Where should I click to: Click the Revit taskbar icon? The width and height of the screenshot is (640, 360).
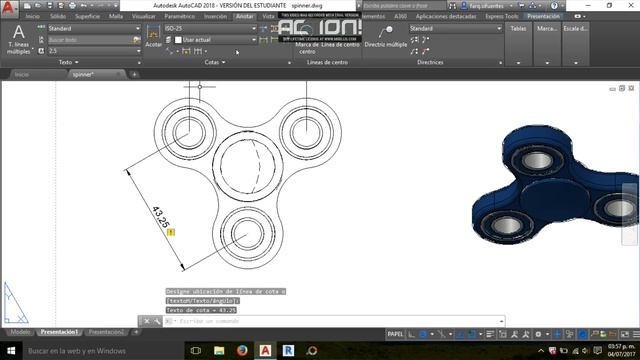[x=288, y=351]
